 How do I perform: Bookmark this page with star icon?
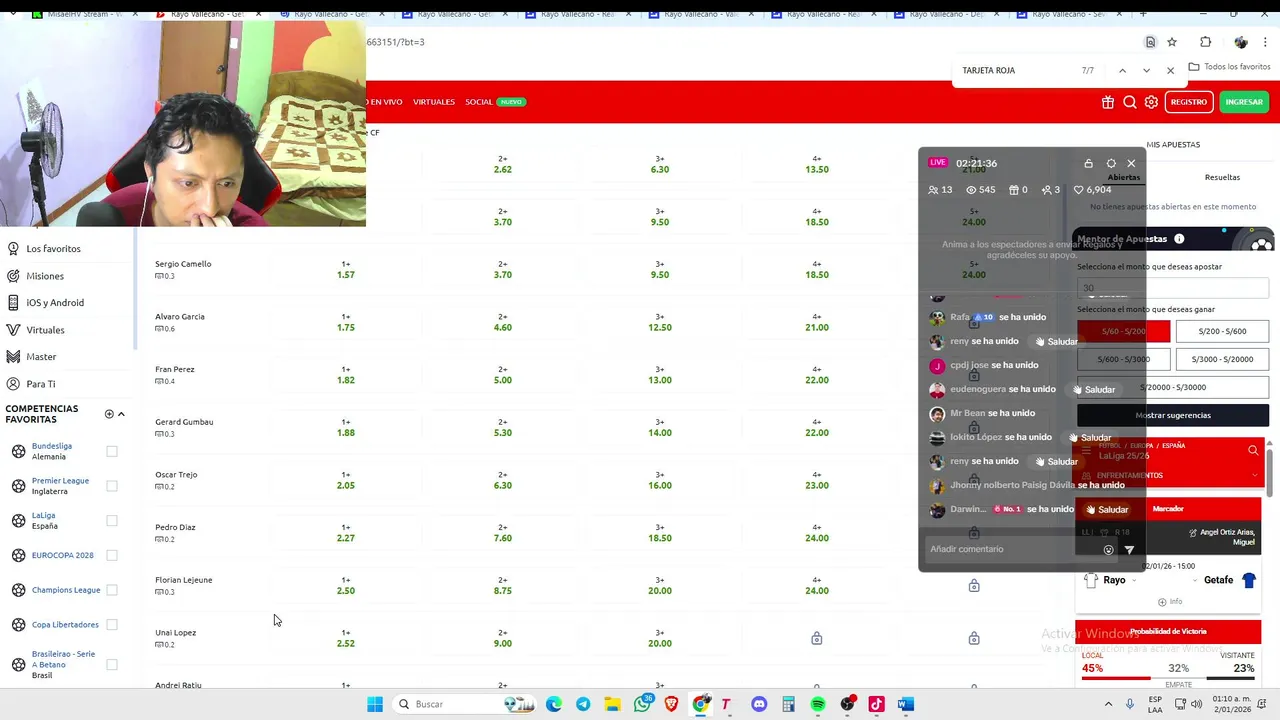pyautogui.click(x=1172, y=42)
